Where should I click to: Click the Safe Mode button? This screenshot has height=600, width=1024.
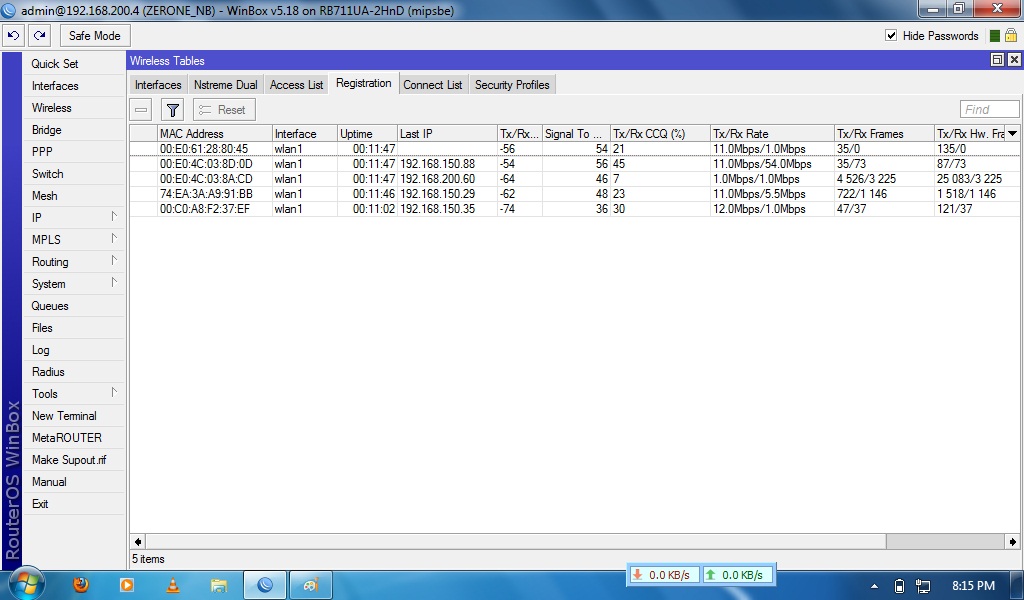pyautogui.click(x=95, y=36)
